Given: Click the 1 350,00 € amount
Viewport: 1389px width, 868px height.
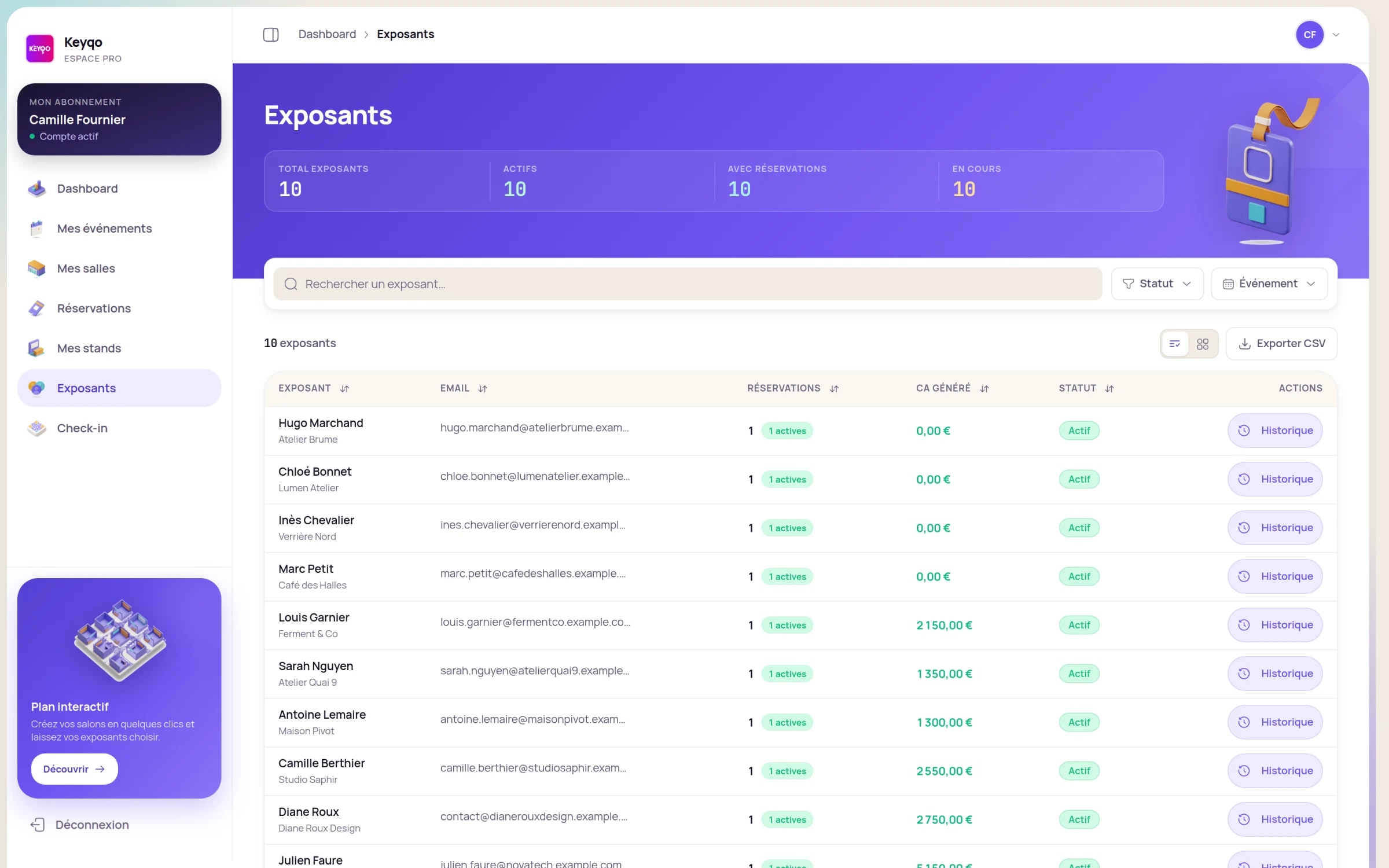Looking at the screenshot, I should [x=944, y=674].
